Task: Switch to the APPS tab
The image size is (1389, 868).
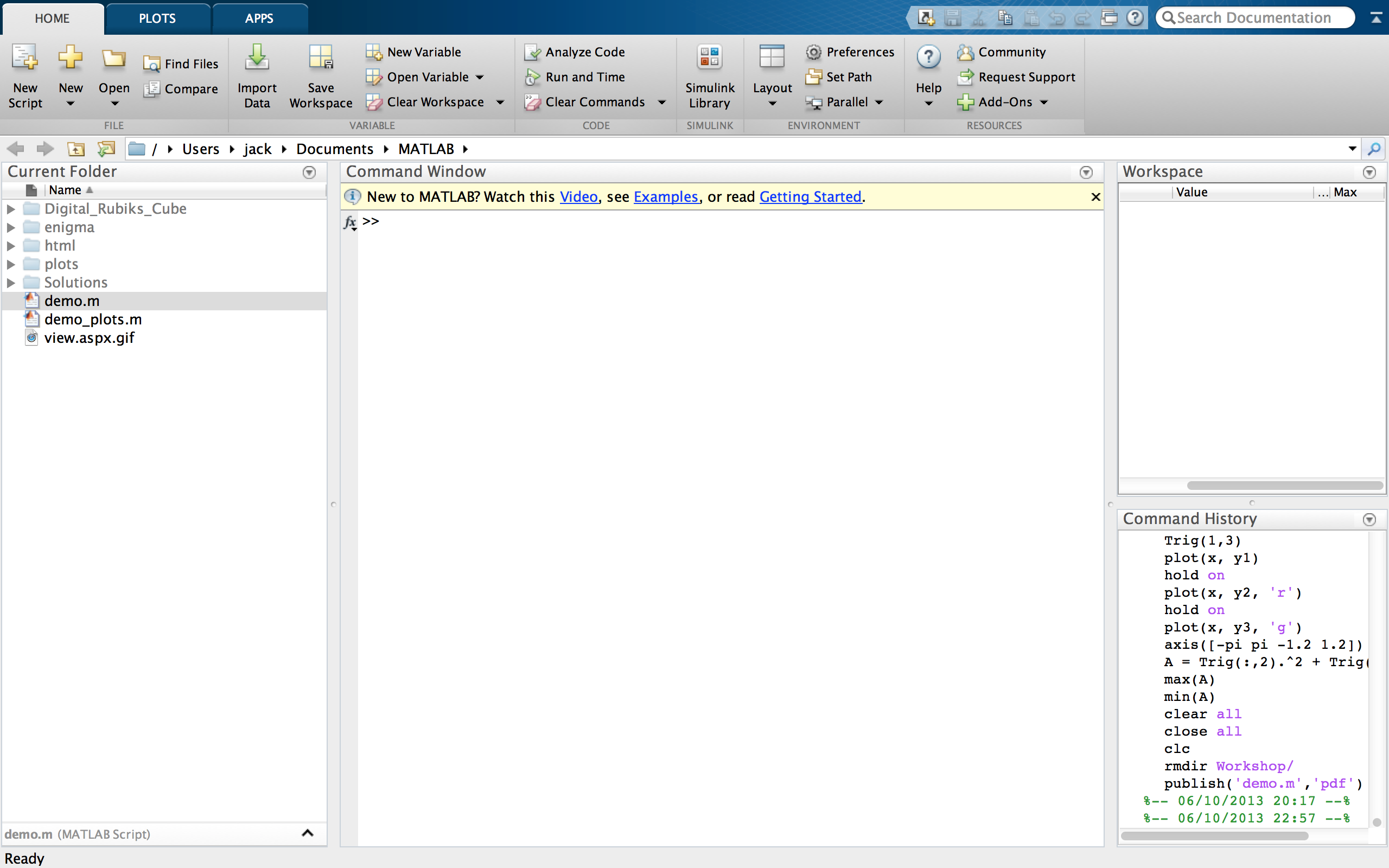Action: (259, 18)
